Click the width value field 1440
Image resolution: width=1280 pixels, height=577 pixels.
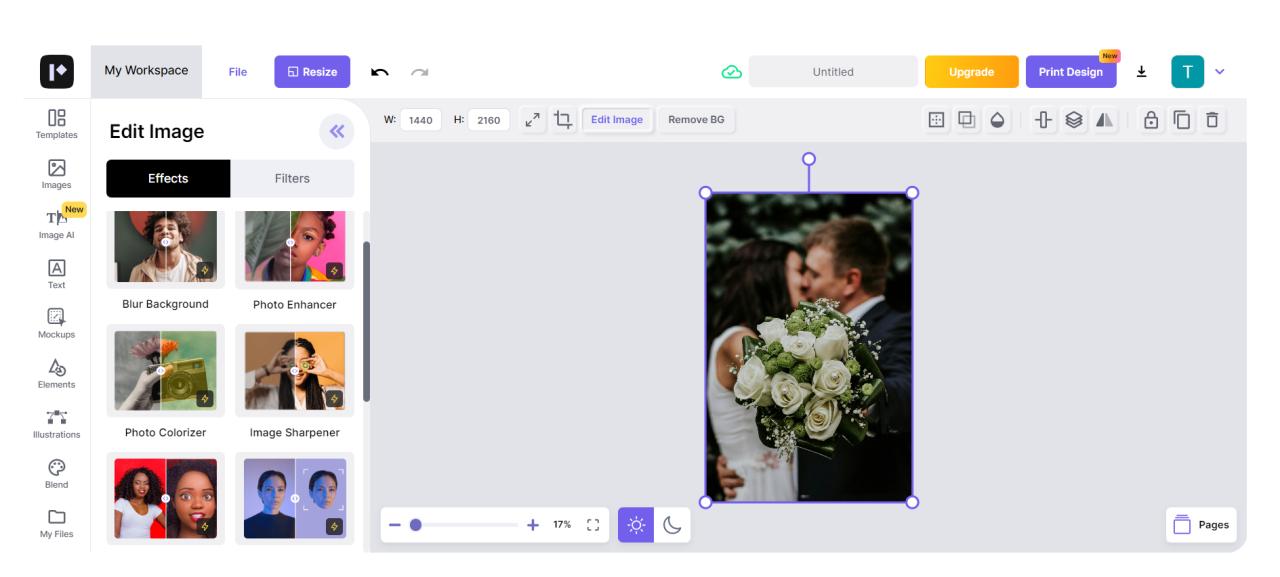tap(421, 120)
